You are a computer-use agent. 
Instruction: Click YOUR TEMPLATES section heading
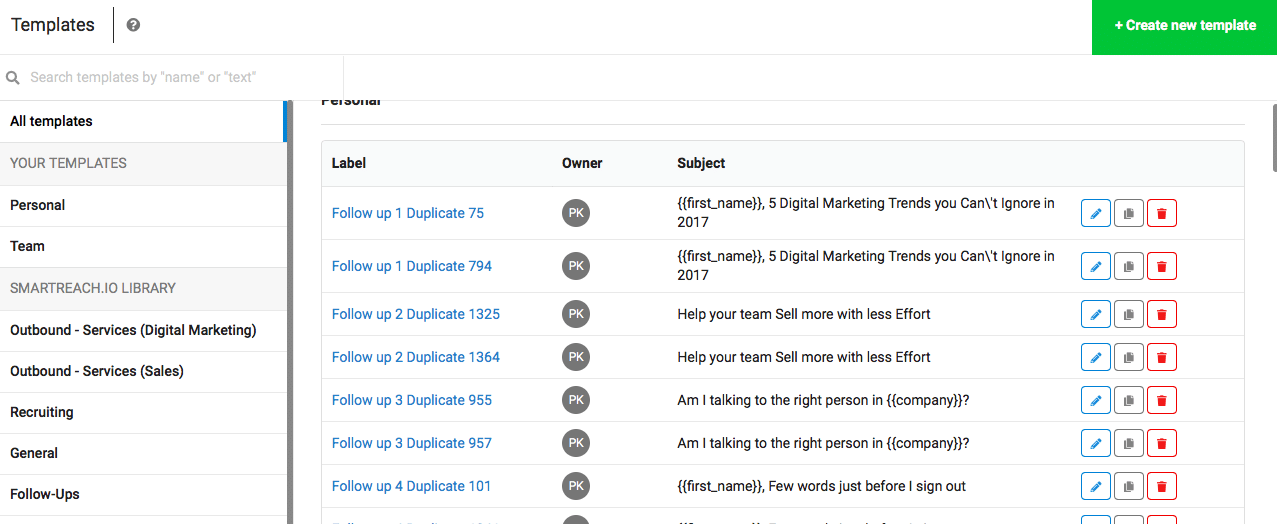coord(68,163)
